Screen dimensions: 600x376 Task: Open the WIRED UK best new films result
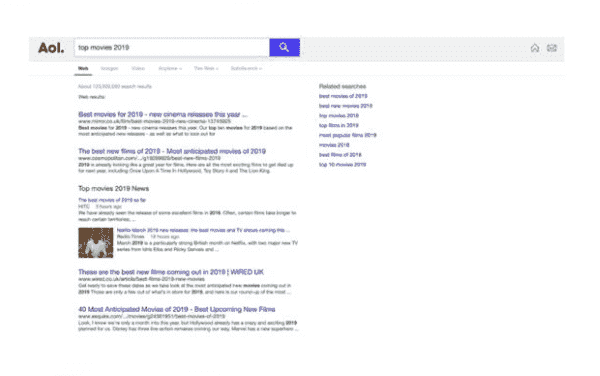tap(171, 272)
